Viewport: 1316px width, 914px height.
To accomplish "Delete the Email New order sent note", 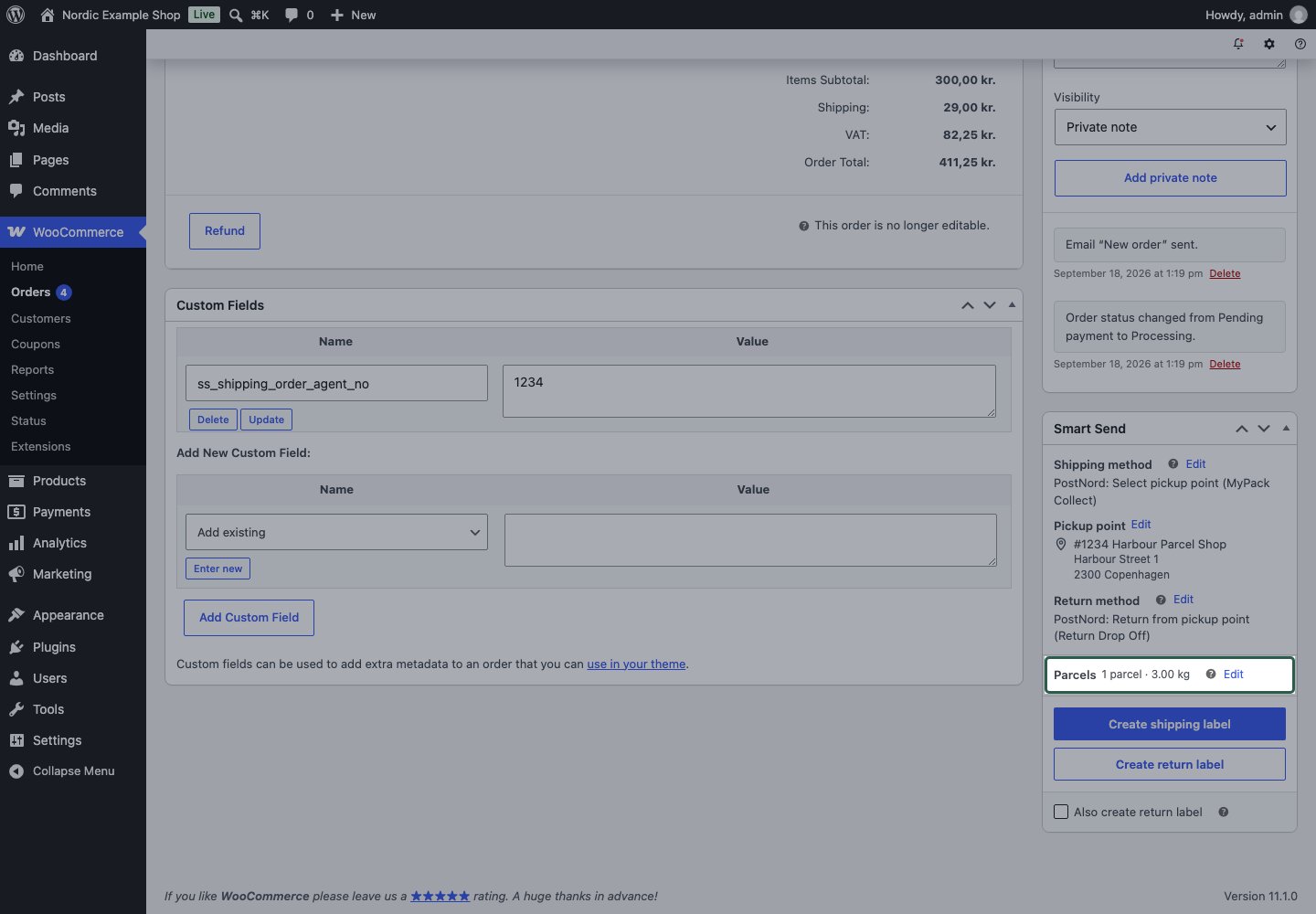I will point(1225,273).
